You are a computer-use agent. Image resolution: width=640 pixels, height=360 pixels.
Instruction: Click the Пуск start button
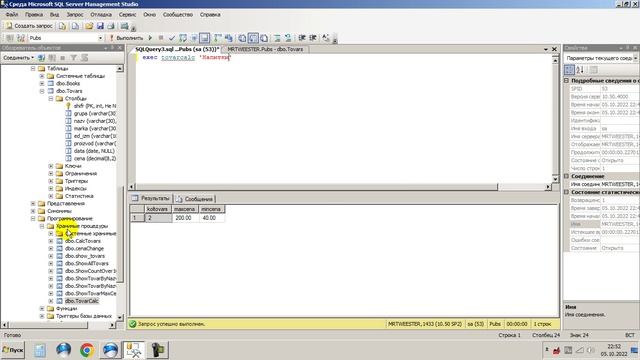point(13,350)
